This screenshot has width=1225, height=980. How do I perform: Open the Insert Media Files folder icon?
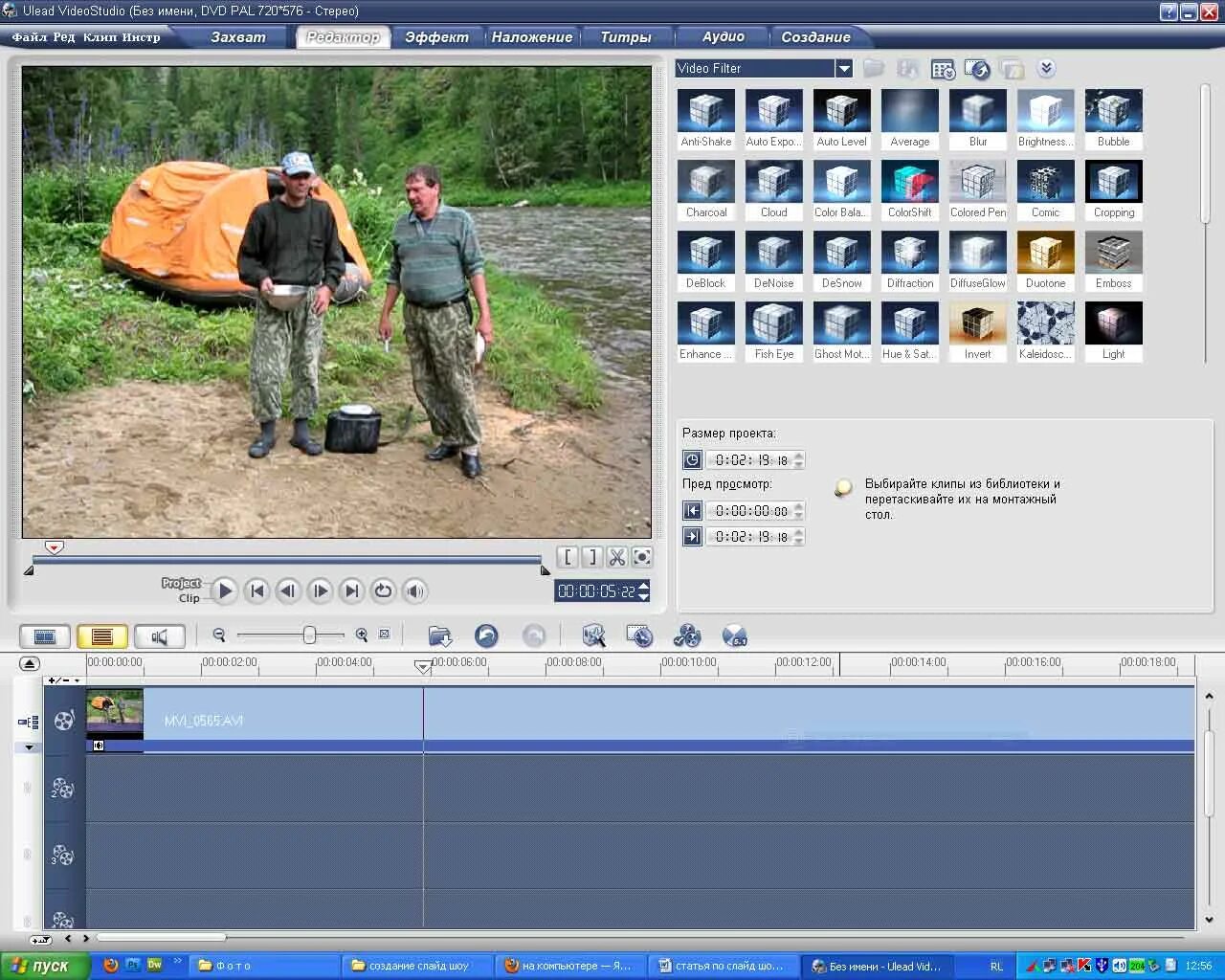tap(438, 635)
